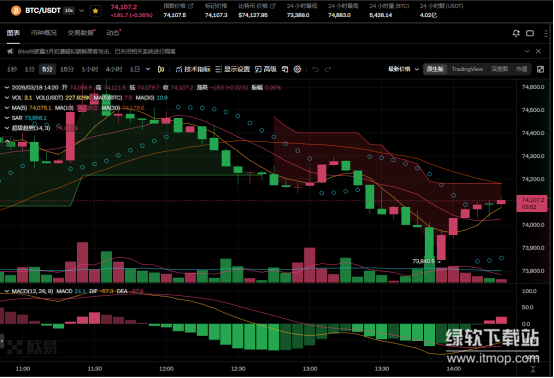Switch to the 交易数据 tab
554x378 pixels.
[x=81, y=33]
